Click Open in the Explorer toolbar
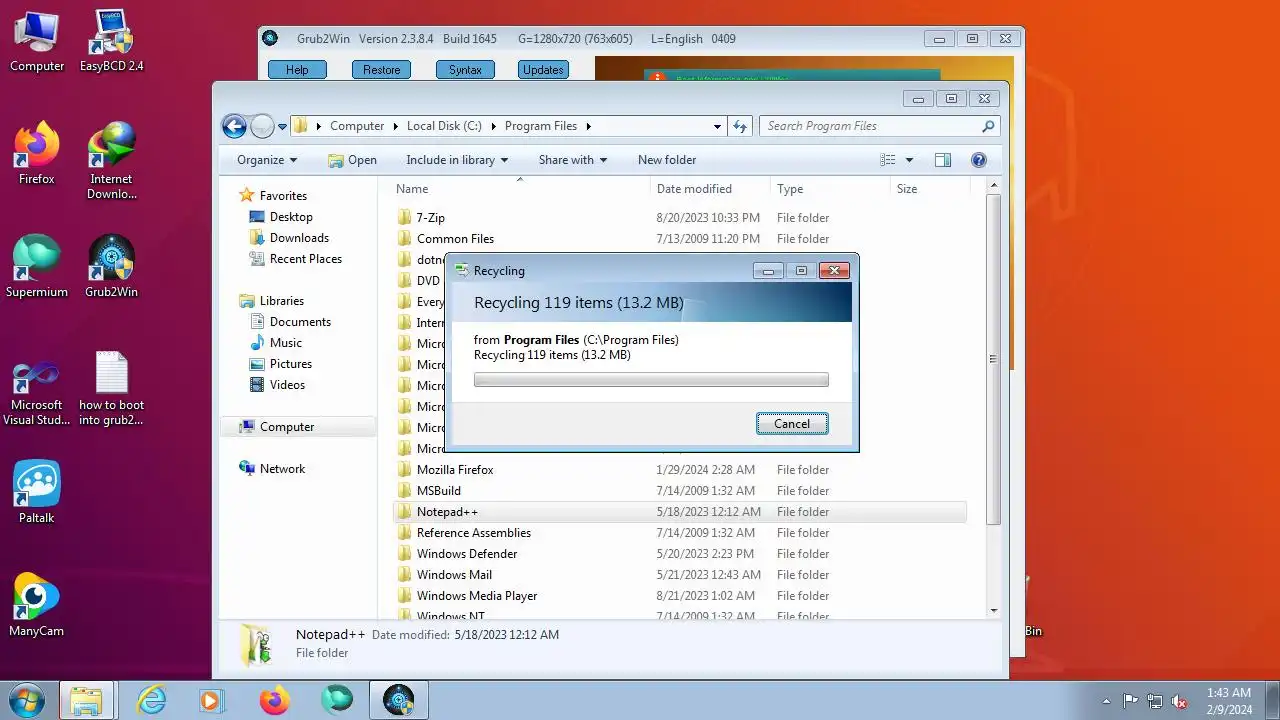1280x720 pixels. point(352,160)
